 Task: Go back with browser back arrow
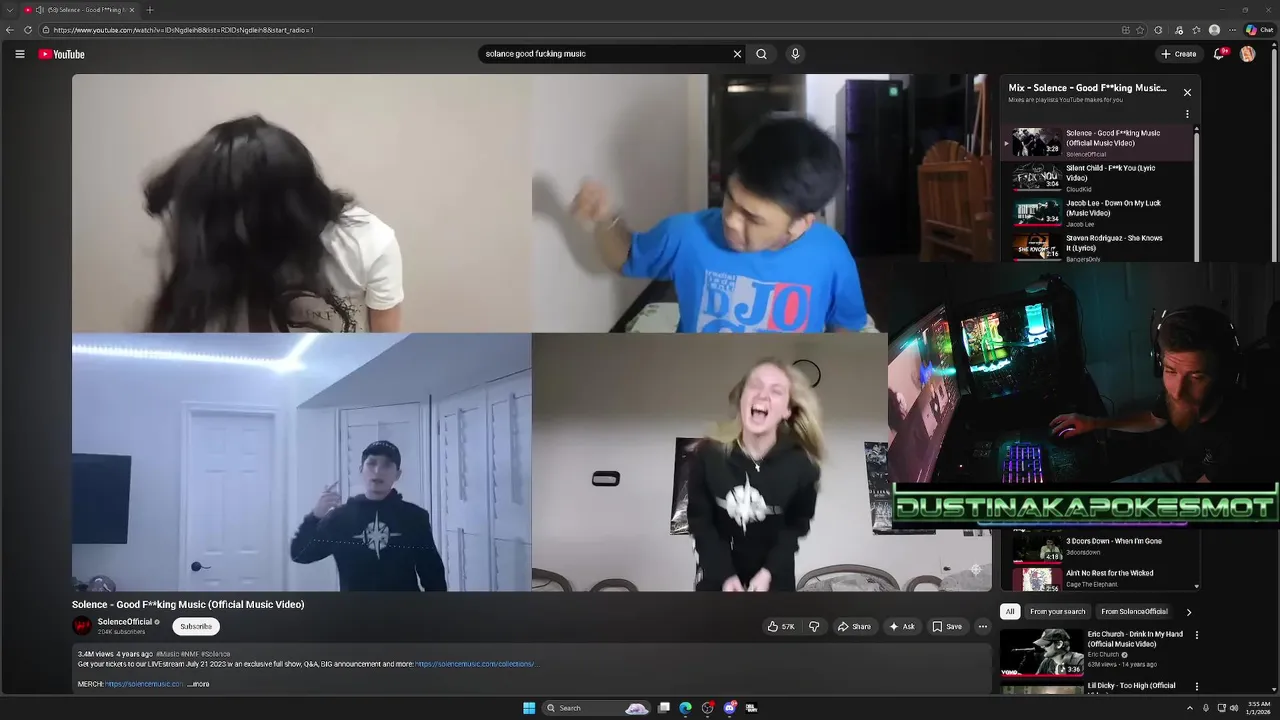click(x=10, y=30)
